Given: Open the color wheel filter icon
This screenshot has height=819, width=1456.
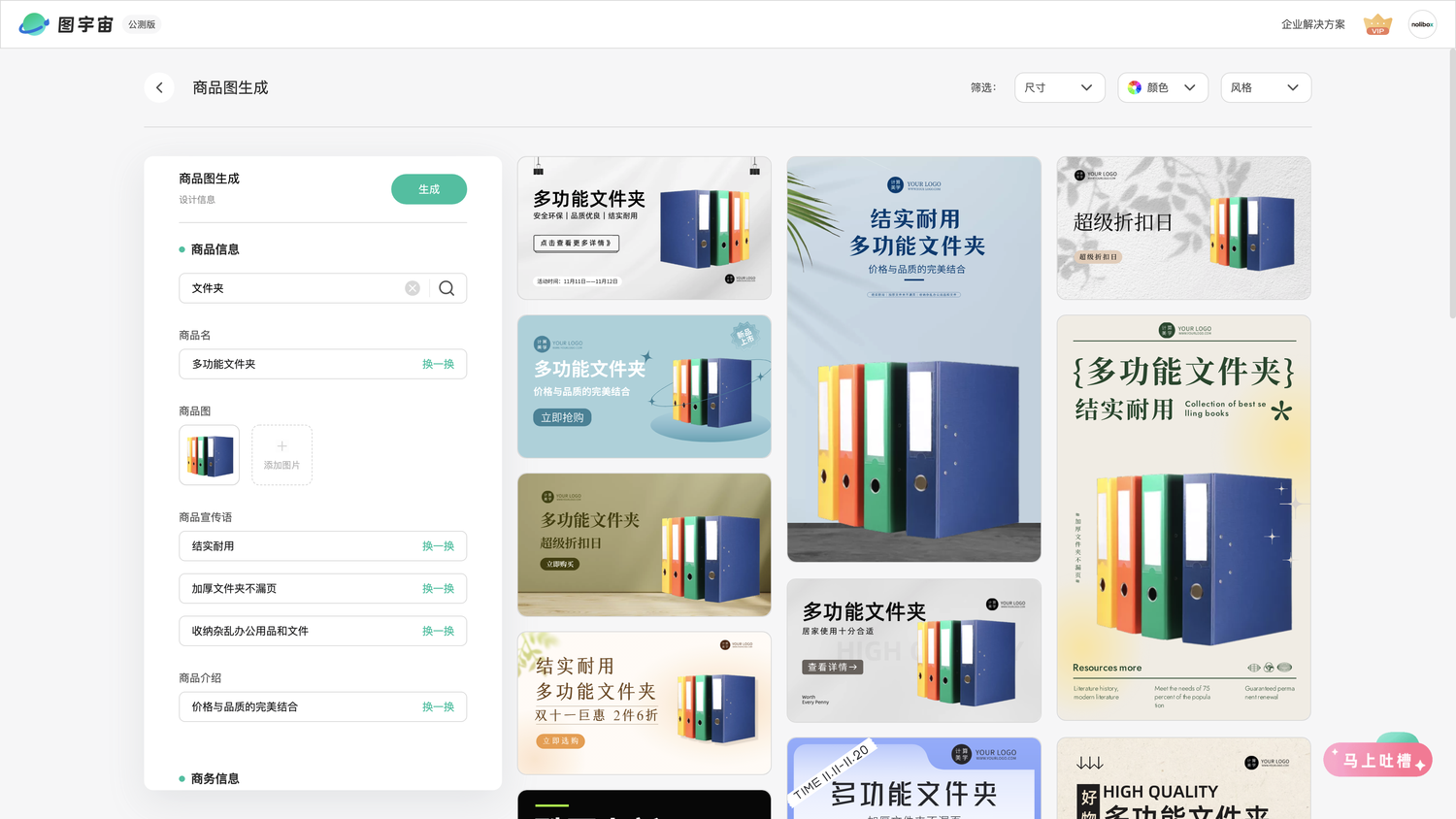Looking at the screenshot, I should [1135, 87].
